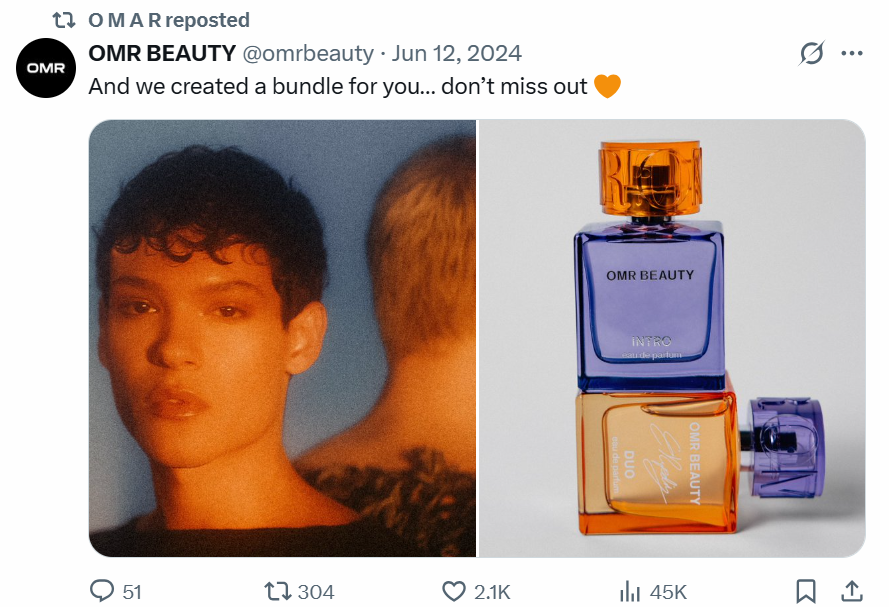Viewport: 889px width, 607px height.
Task: Open view analytics bar chart icon
Action: [x=630, y=592]
